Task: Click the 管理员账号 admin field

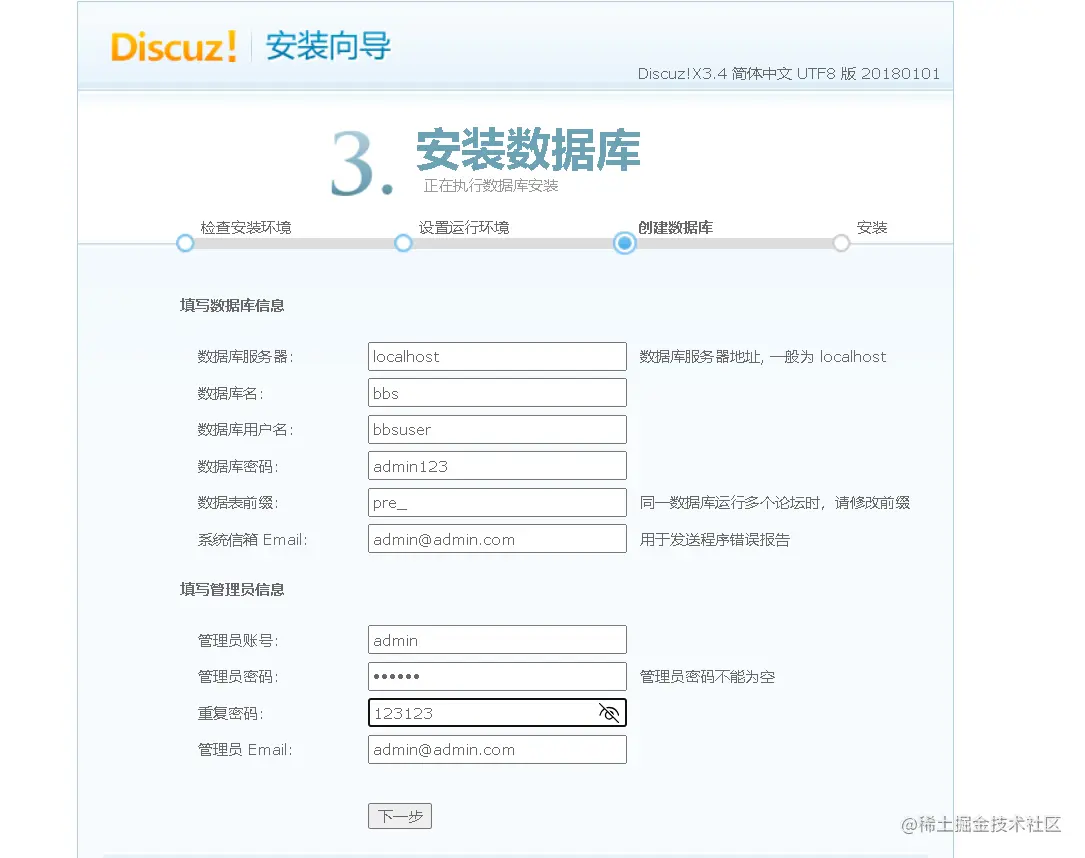Action: [x=497, y=640]
